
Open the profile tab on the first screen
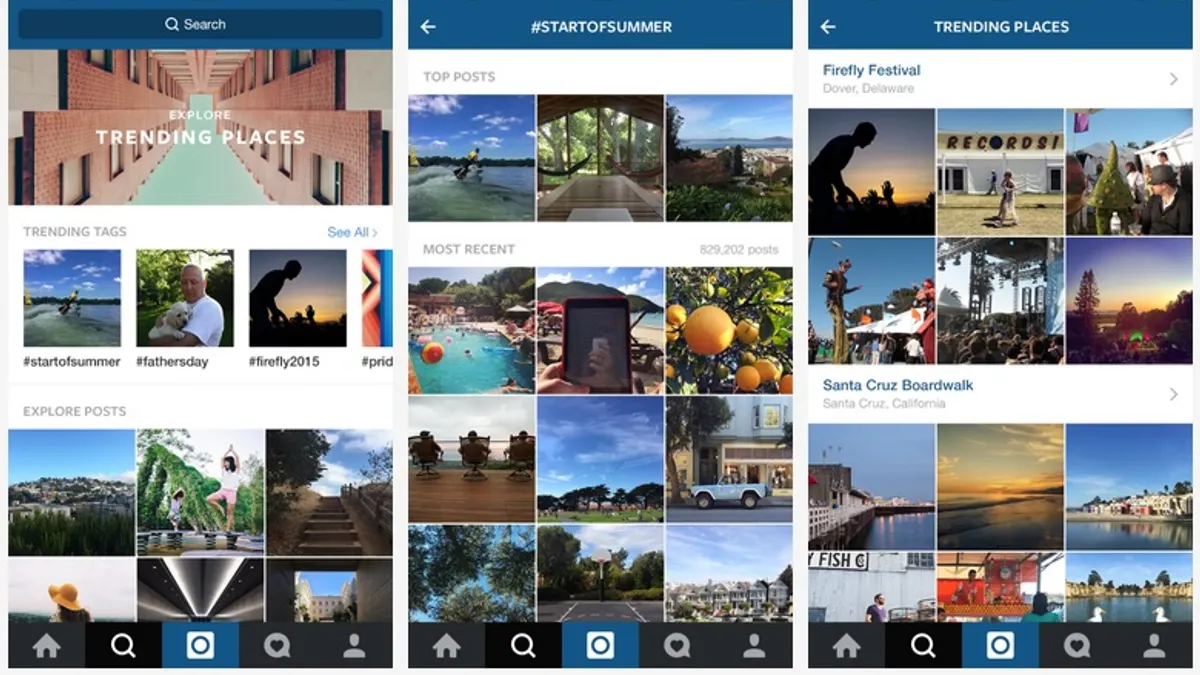354,646
